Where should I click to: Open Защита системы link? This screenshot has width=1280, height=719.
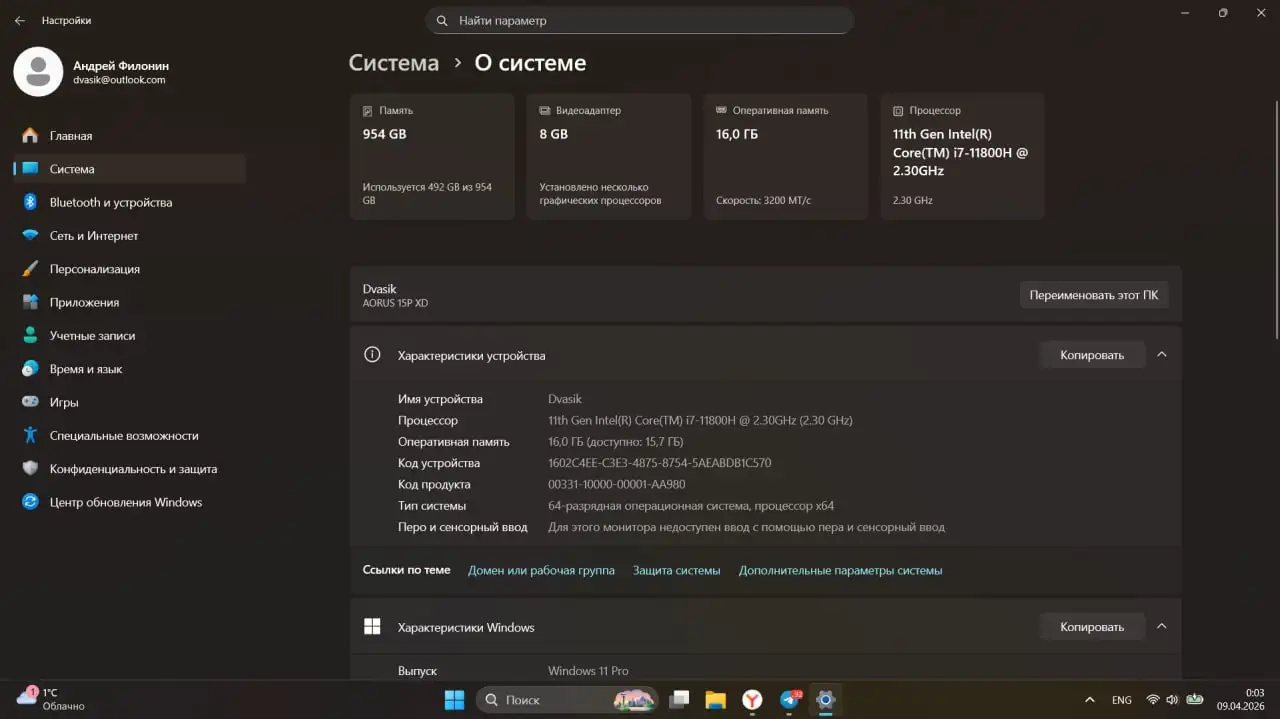[x=676, y=570]
